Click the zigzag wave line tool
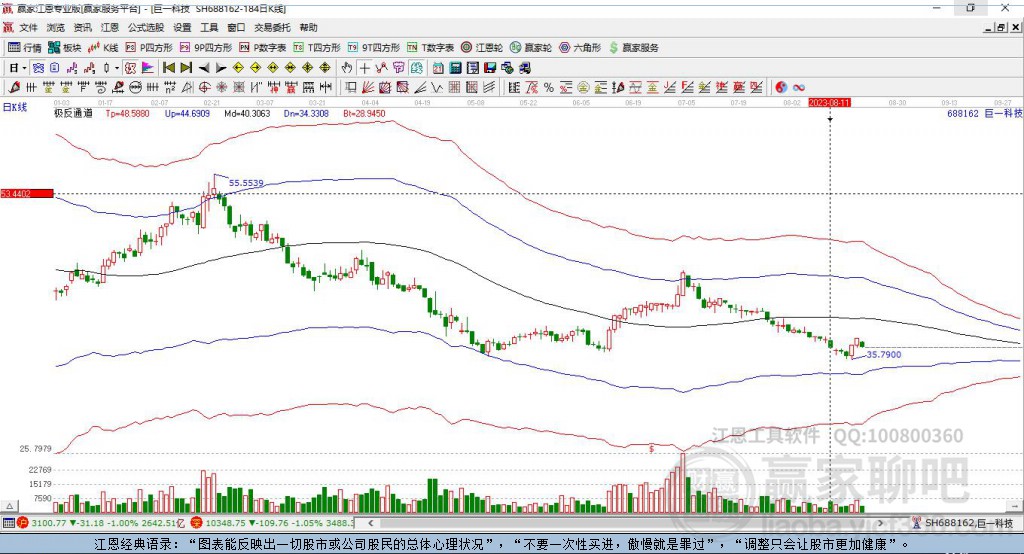The image size is (1024, 554). click(x=436, y=87)
